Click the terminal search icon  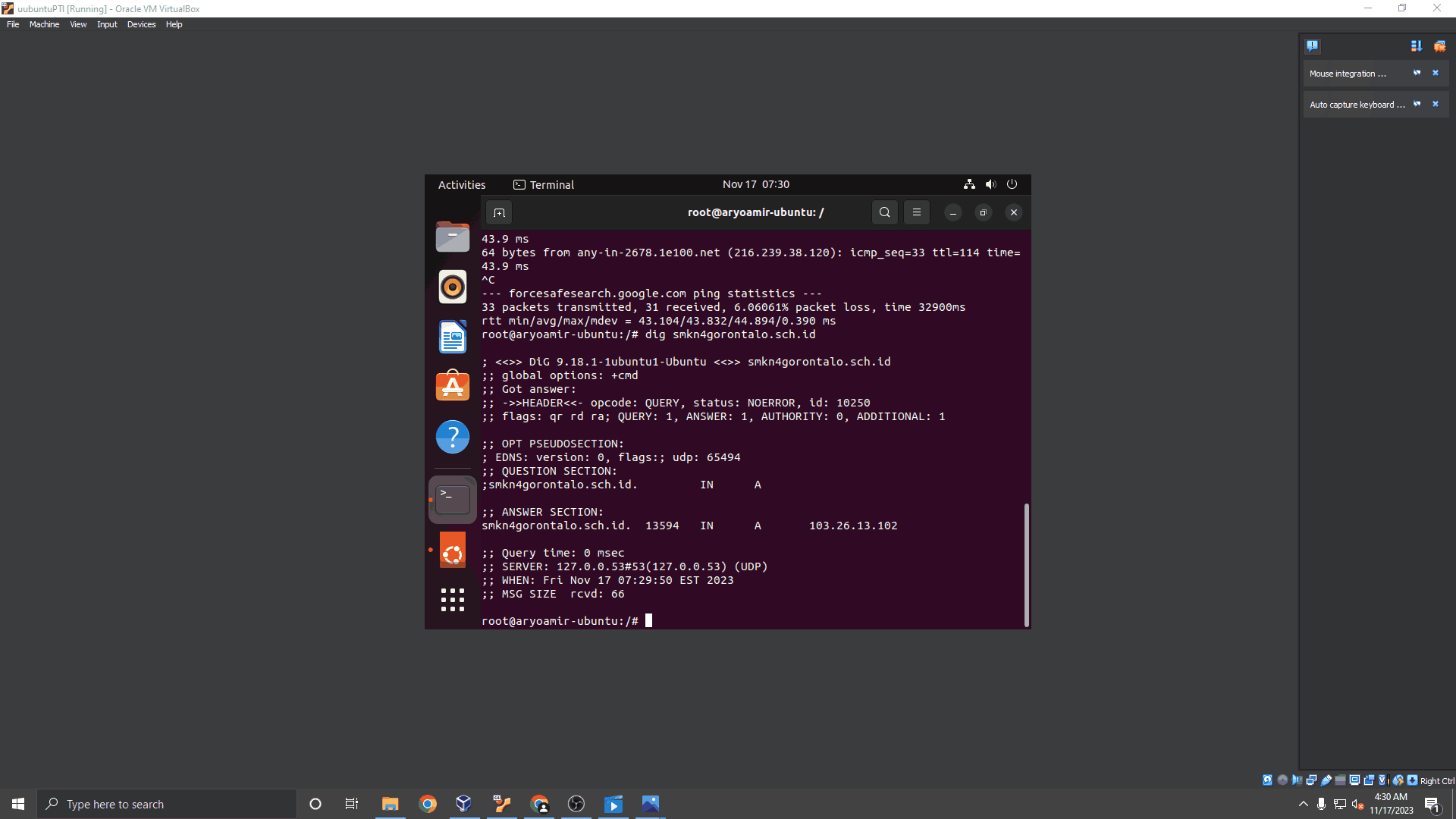[x=885, y=212]
